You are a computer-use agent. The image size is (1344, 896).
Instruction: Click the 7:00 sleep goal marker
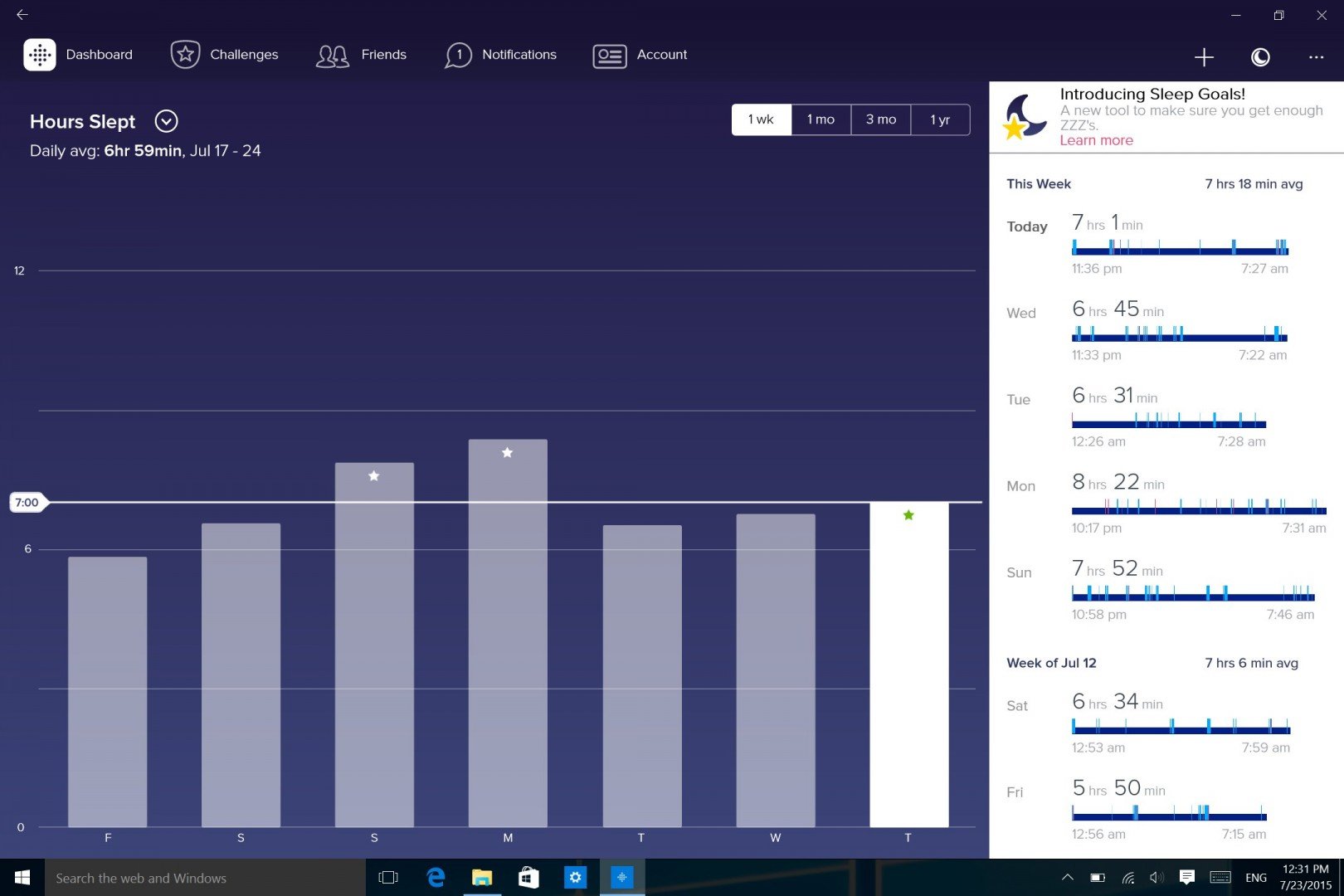pyautogui.click(x=27, y=502)
